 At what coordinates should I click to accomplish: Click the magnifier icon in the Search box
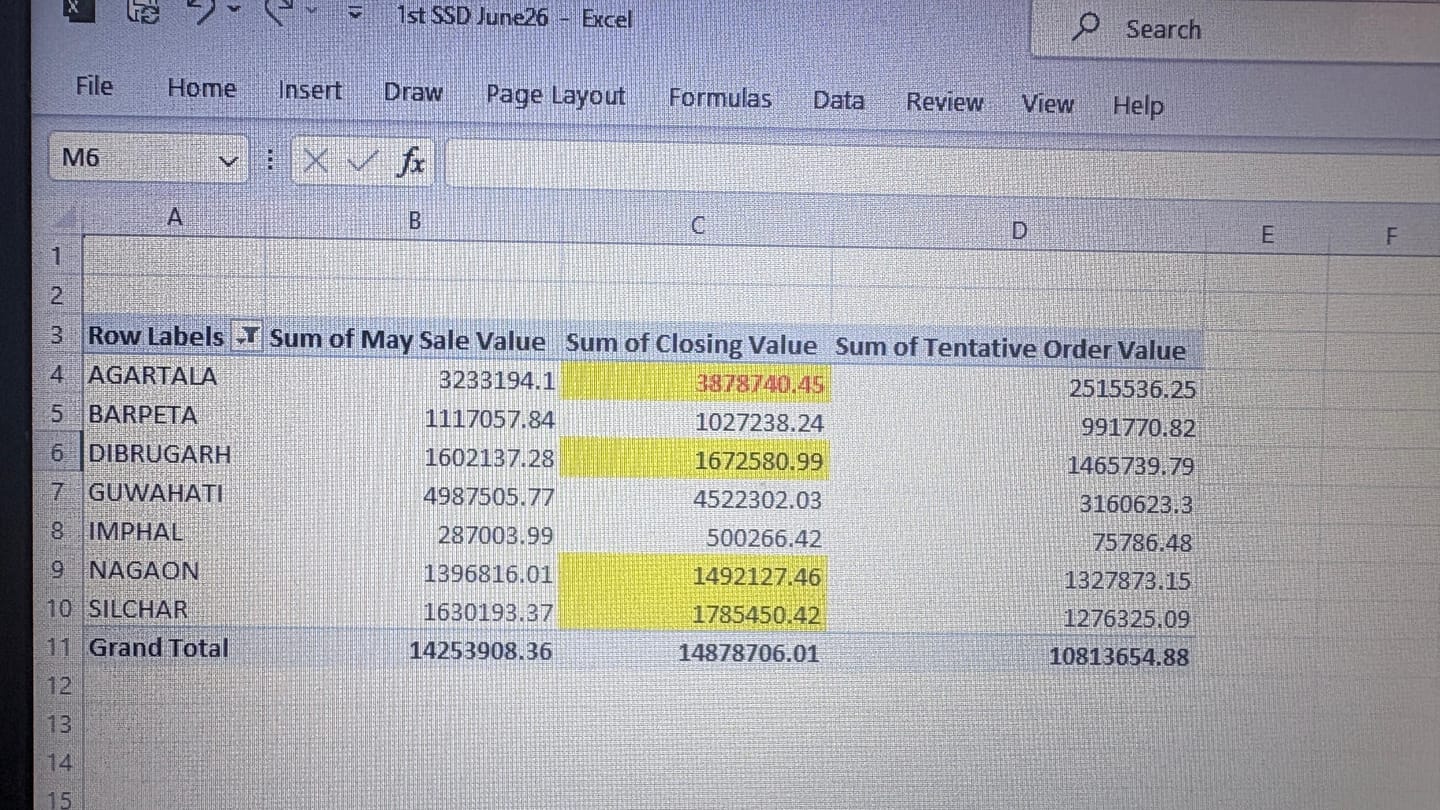click(1085, 27)
